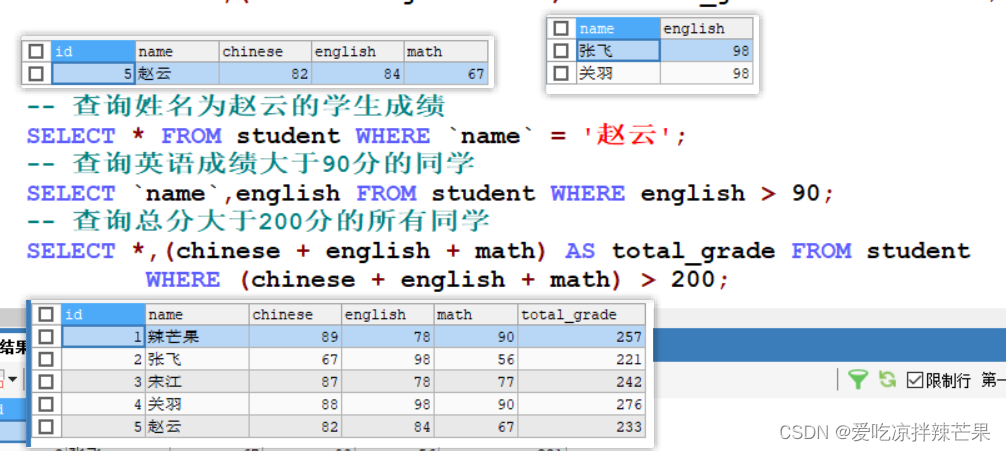
Task: Select 赵云 name cell in single-row table
Action: 177,74
